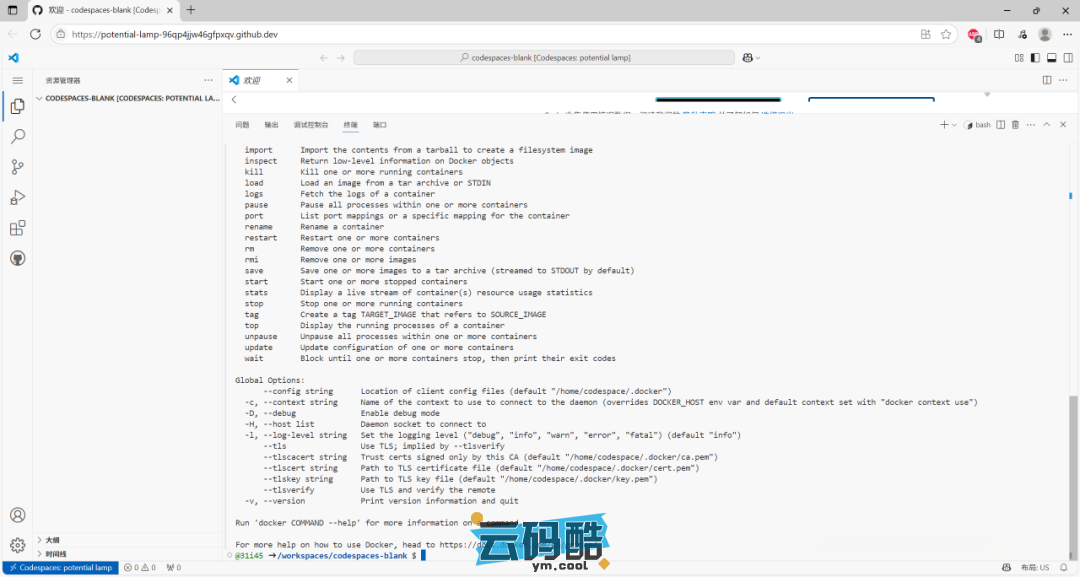1080x577 pixels.
Task: Click the errors and warnings status indicator
Action: (139, 568)
